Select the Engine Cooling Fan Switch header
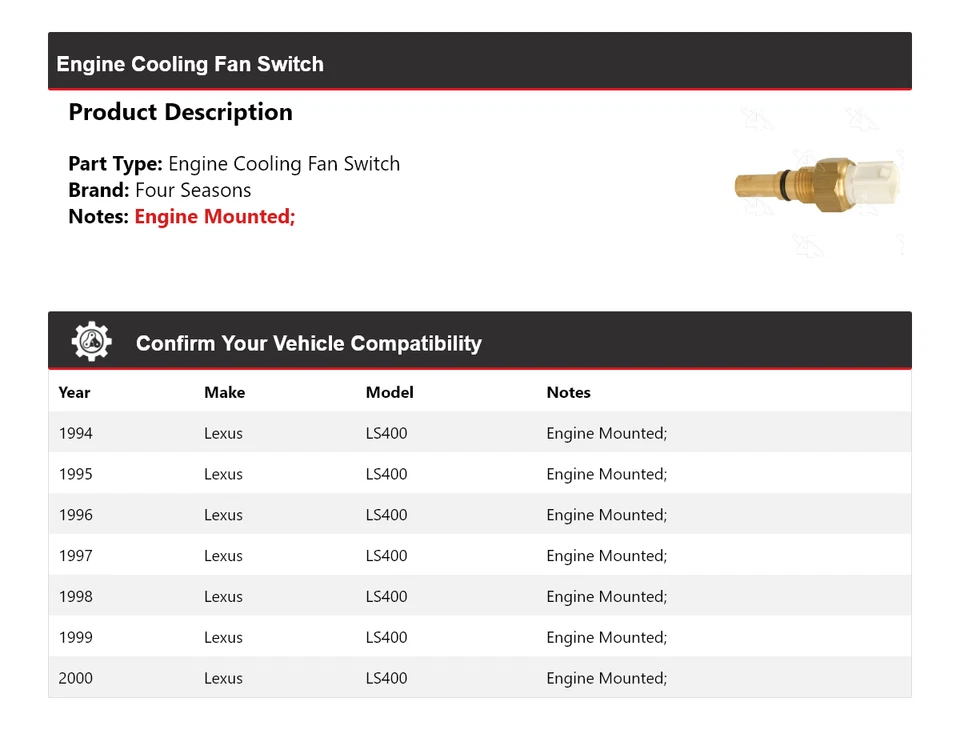 coord(190,64)
